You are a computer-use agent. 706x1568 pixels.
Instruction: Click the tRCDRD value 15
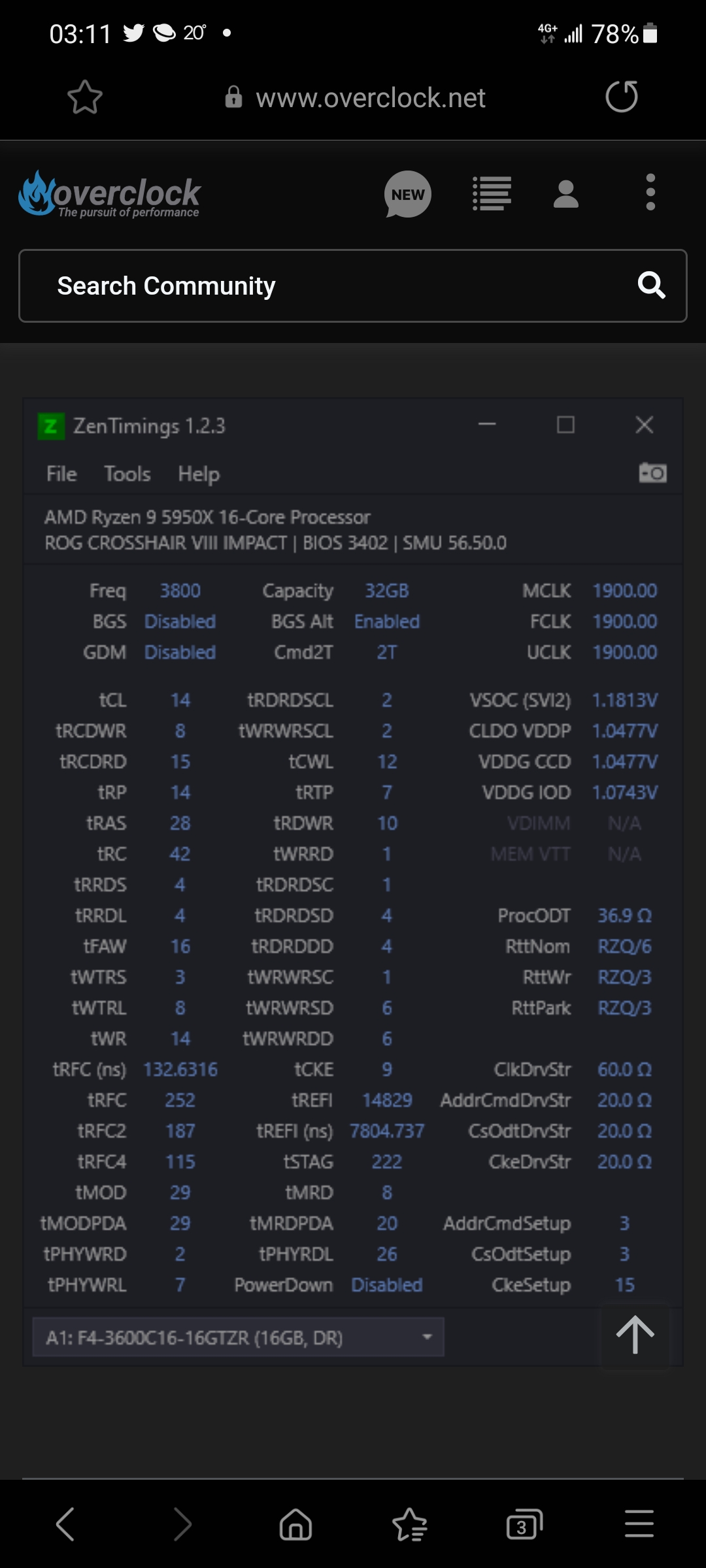pos(180,762)
